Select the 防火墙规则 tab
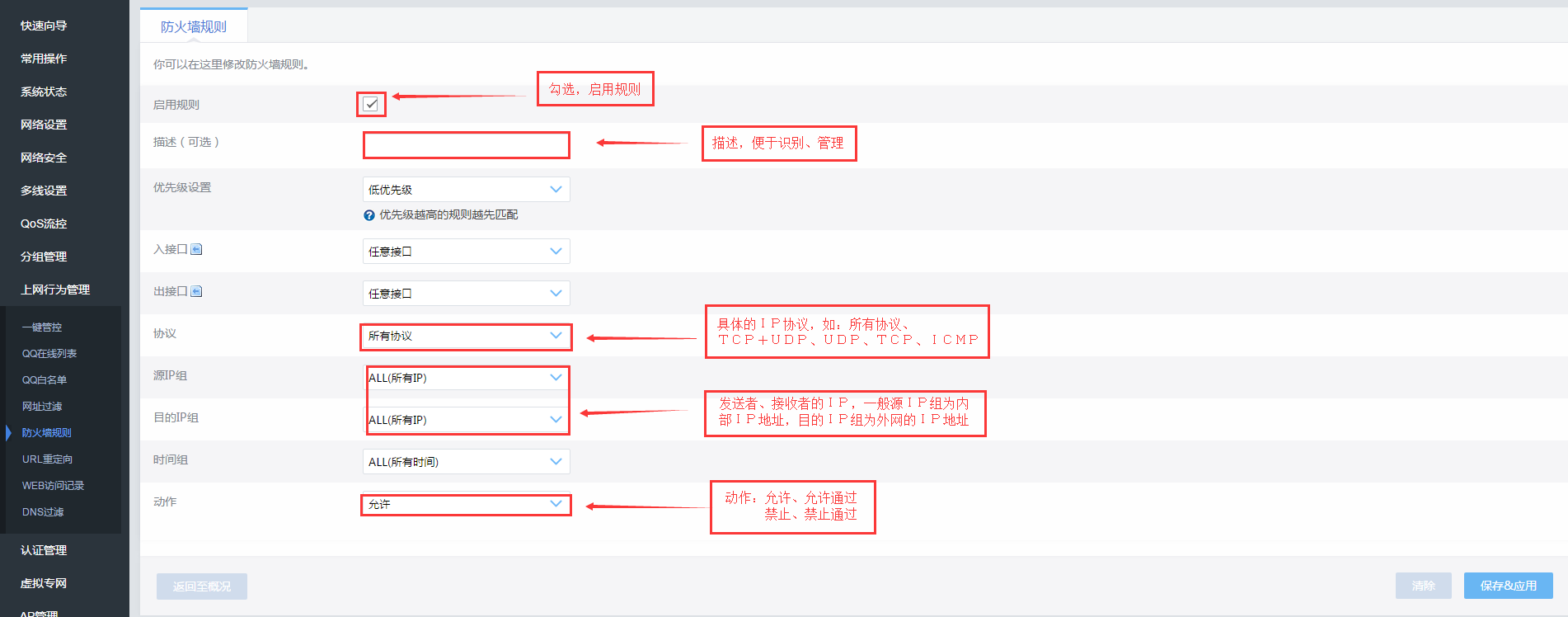1568x617 pixels. pyautogui.click(x=194, y=26)
